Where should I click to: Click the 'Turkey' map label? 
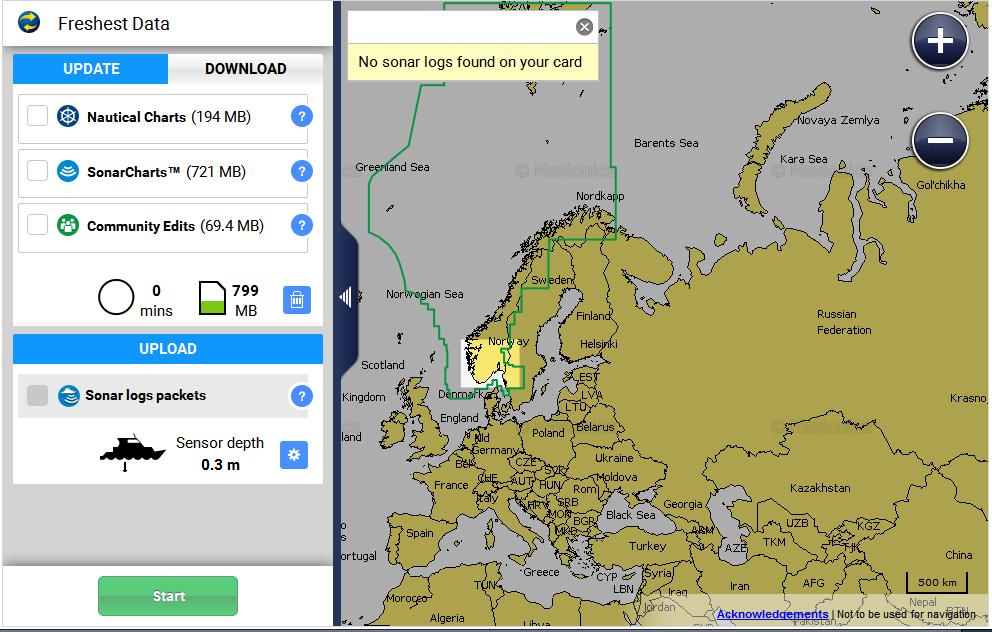click(647, 546)
